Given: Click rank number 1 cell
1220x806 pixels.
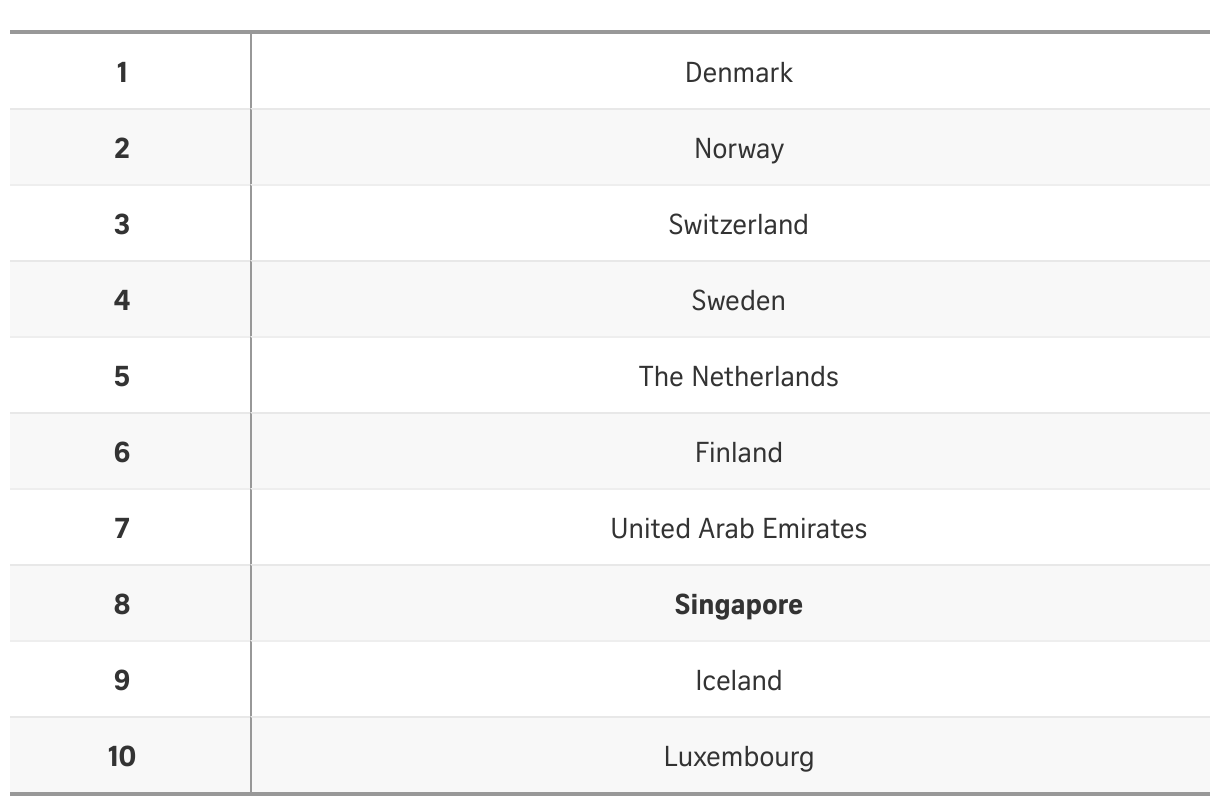Looking at the screenshot, I should (x=122, y=73).
